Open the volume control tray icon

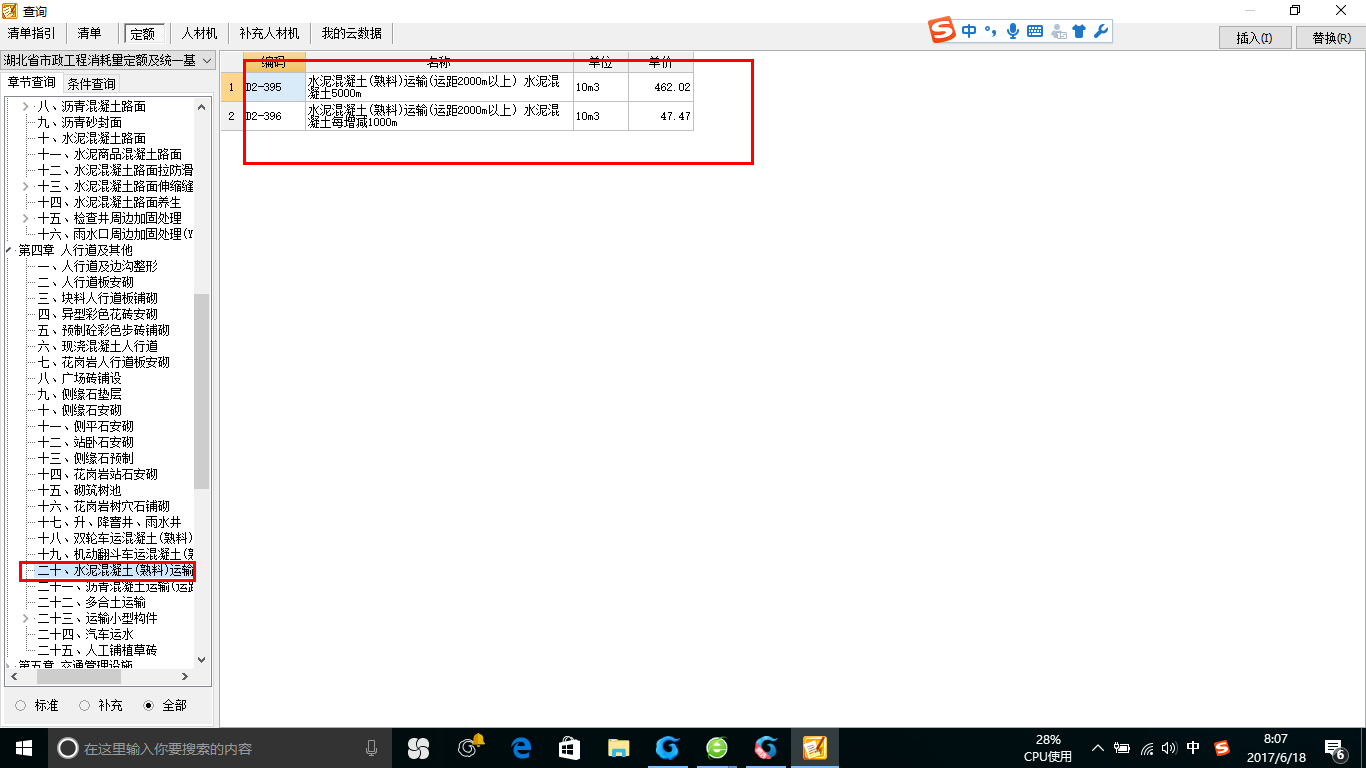click(x=1169, y=748)
